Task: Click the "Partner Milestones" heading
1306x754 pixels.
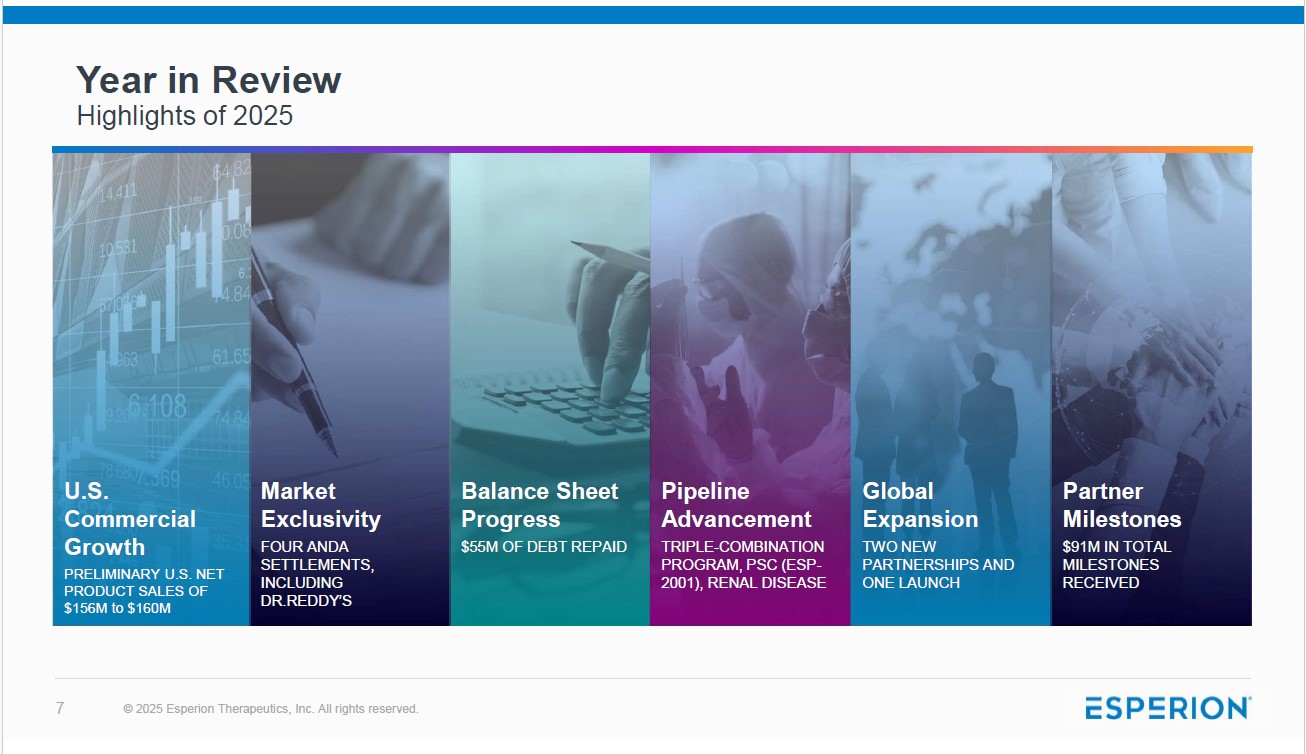Action: [1121, 505]
